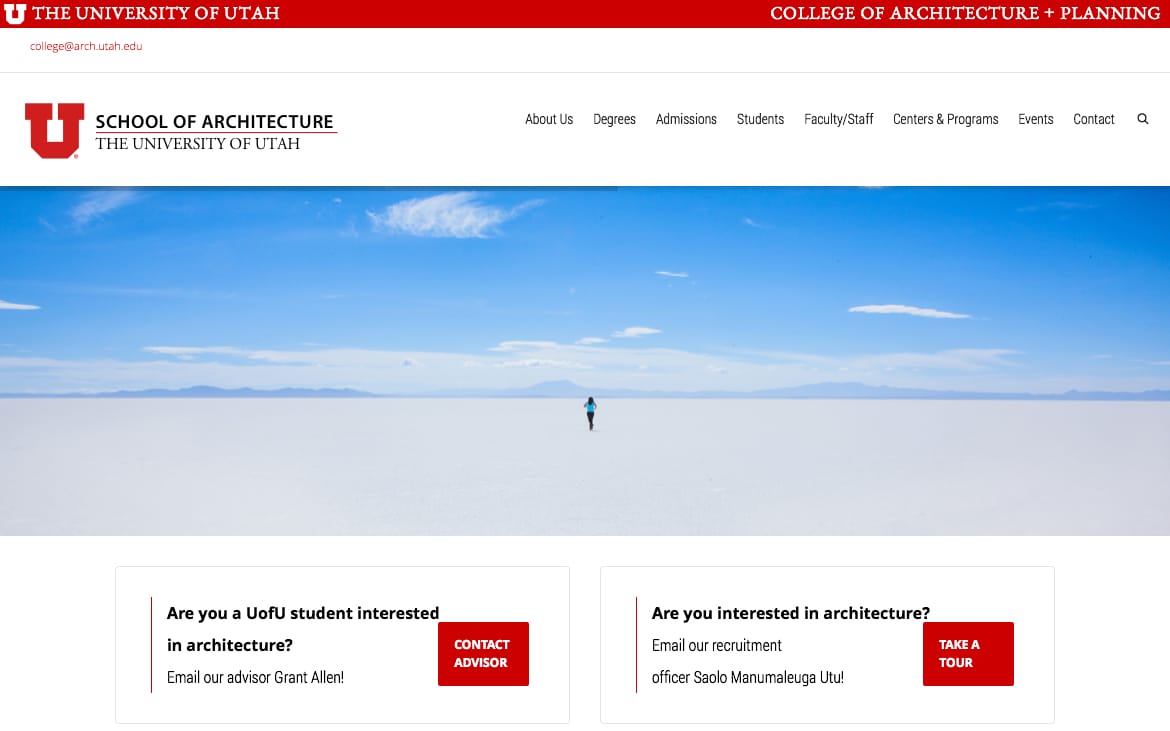The width and height of the screenshot is (1170, 731).
Task: Open the Centers & Programs menu
Action: [x=945, y=119]
